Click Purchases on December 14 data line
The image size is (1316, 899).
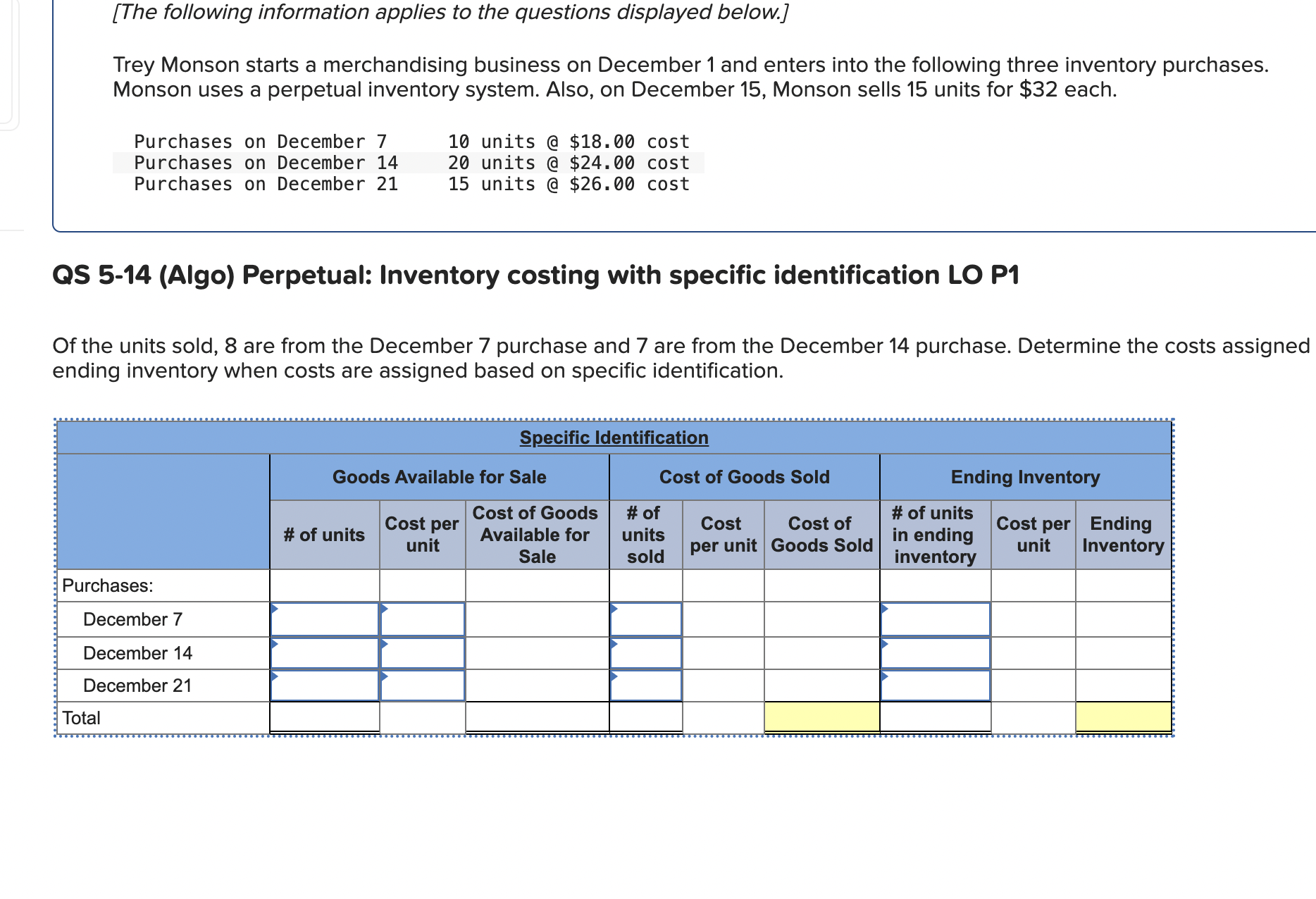point(411,163)
